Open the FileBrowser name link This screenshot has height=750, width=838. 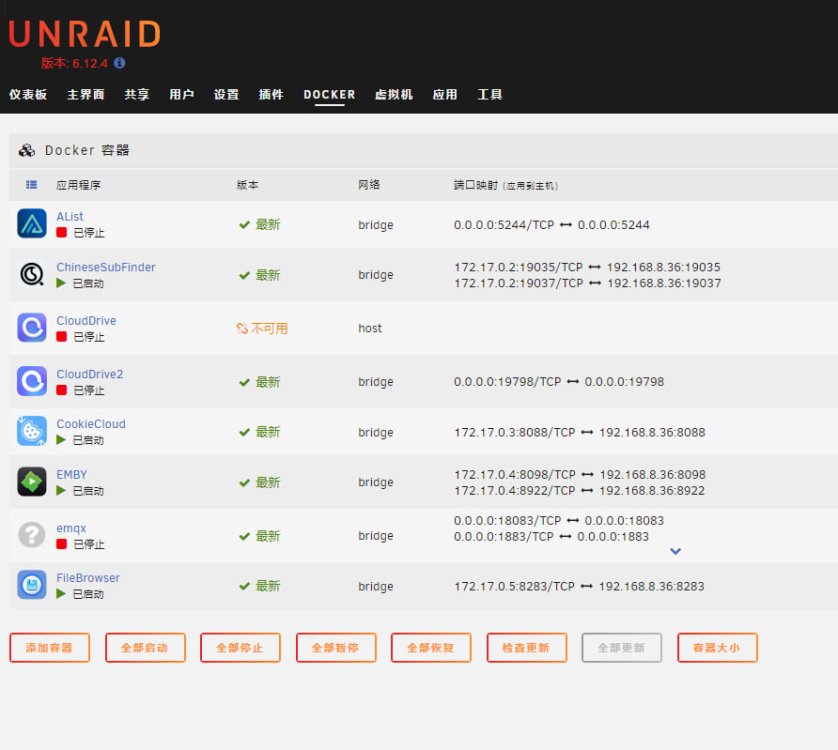[88, 578]
